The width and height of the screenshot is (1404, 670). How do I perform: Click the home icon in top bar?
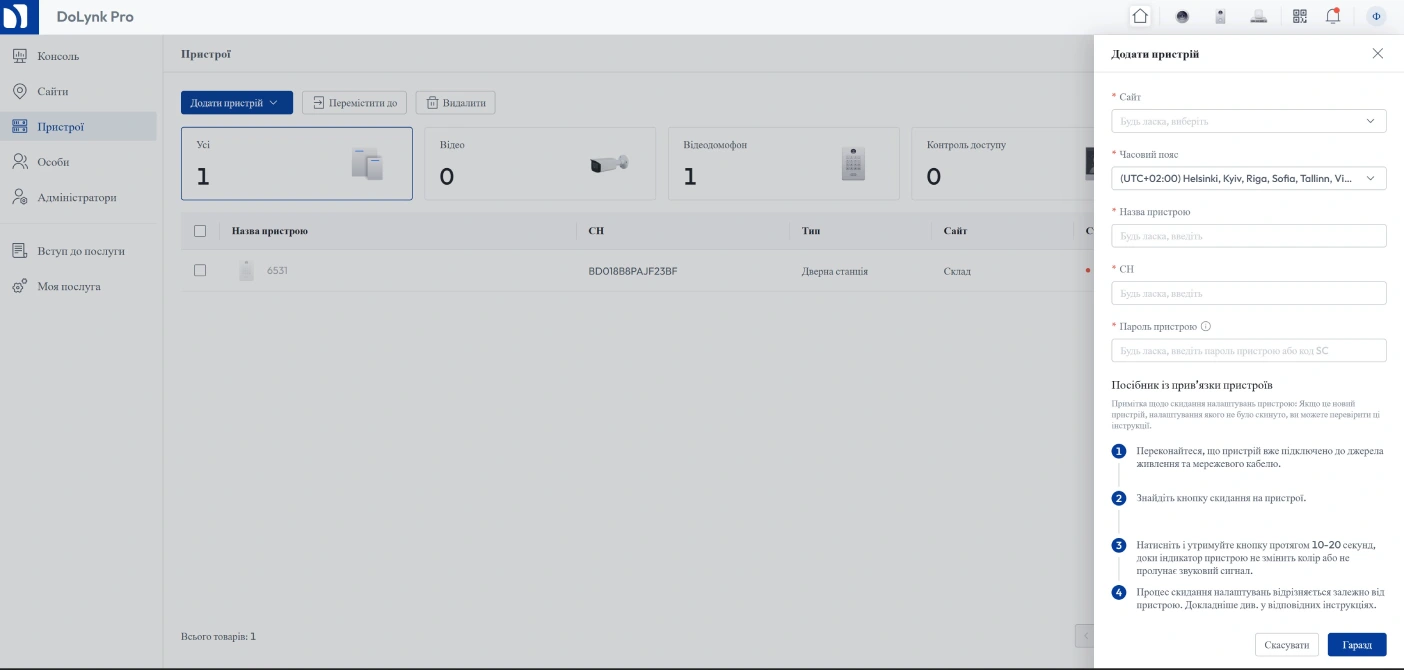pos(1140,16)
